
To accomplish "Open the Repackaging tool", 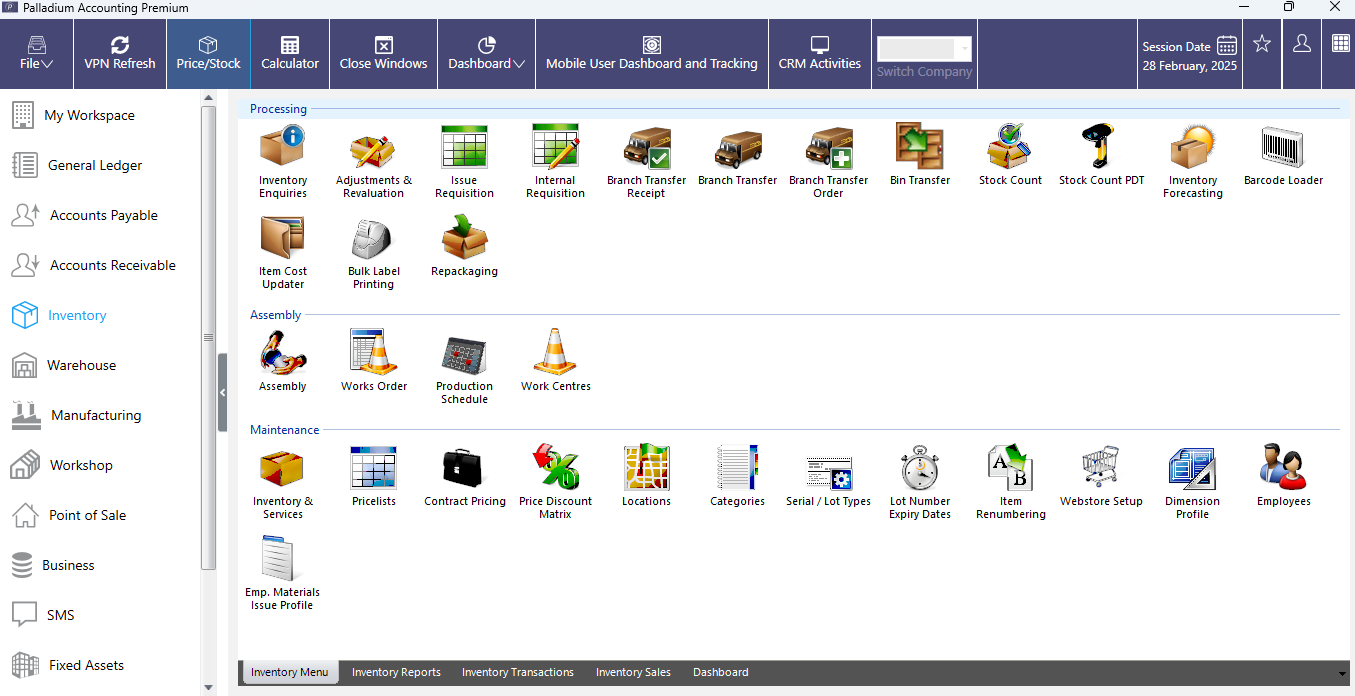I will click(465, 246).
